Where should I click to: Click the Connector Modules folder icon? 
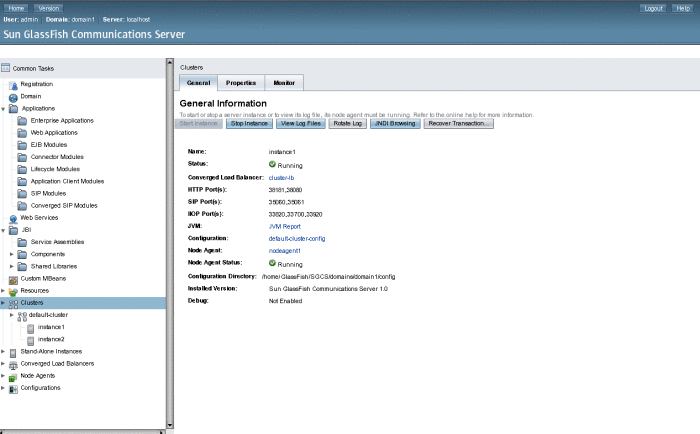tap(22, 157)
